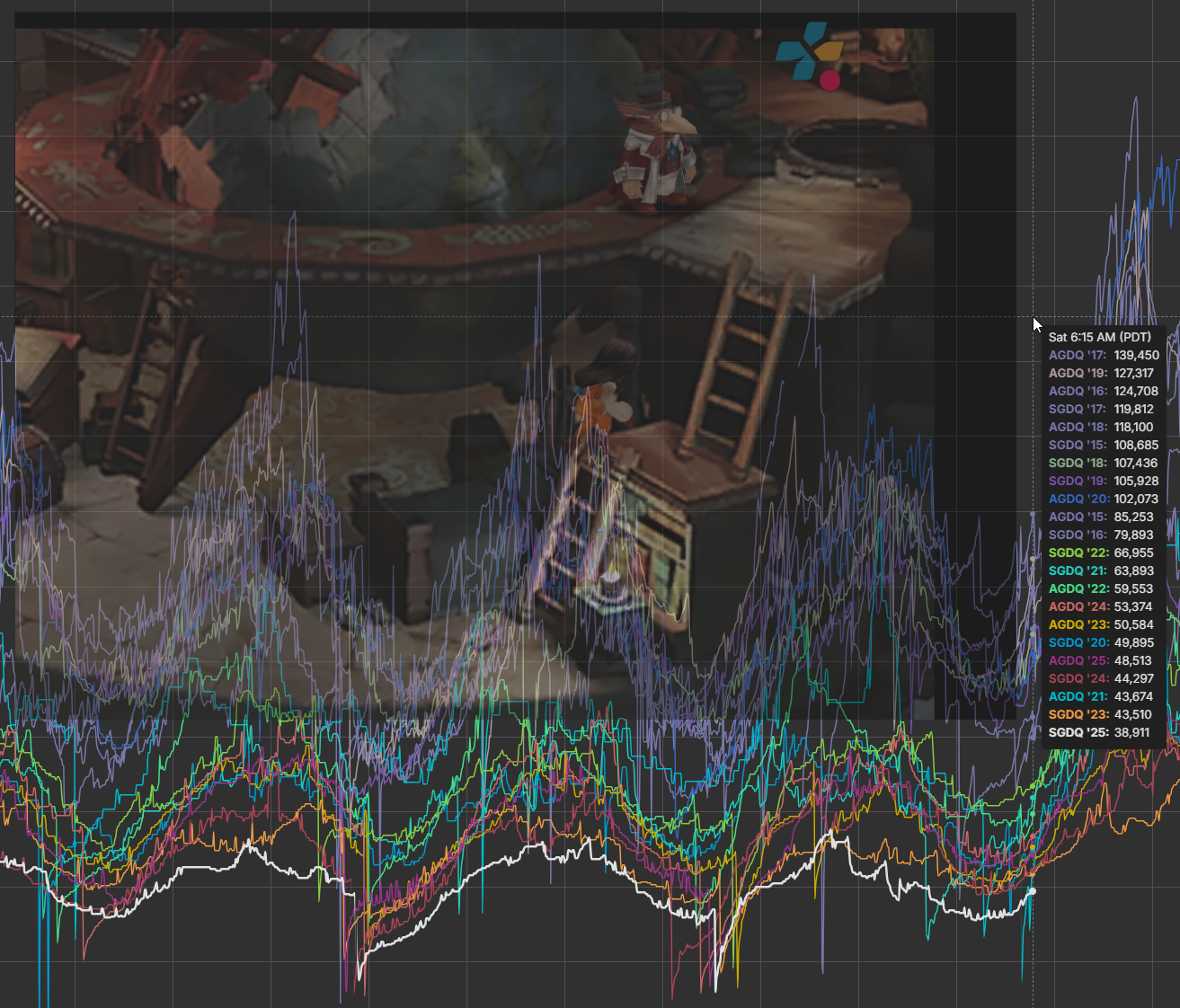Image resolution: width=1180 pixels, height=1008 pixels.
Task: Select the AGDQ '15 row showing 85,253
Action: tap(1101, 517)
